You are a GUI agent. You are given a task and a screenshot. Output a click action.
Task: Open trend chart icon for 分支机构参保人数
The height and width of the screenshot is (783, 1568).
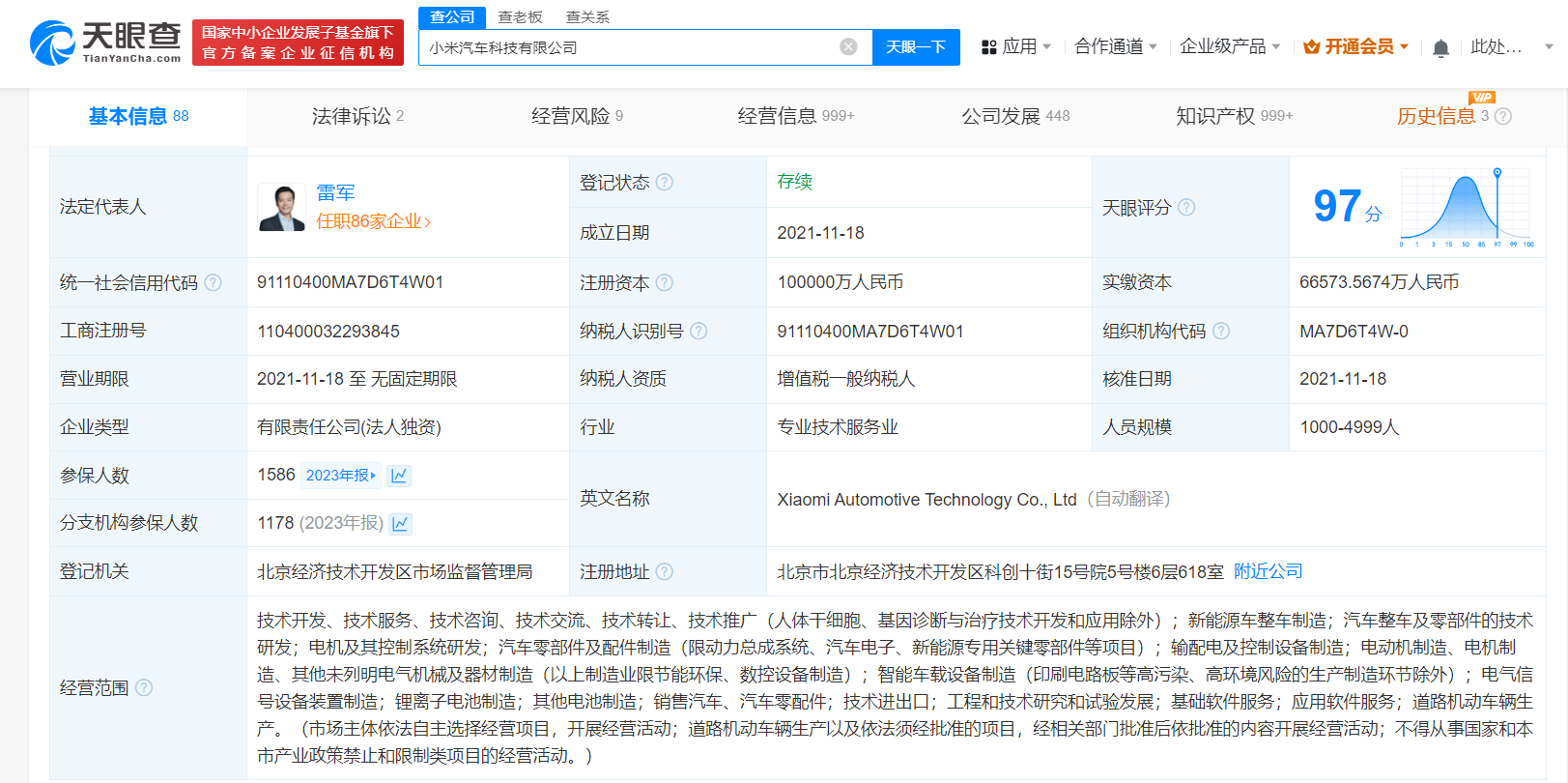click(x=400, y=523)
